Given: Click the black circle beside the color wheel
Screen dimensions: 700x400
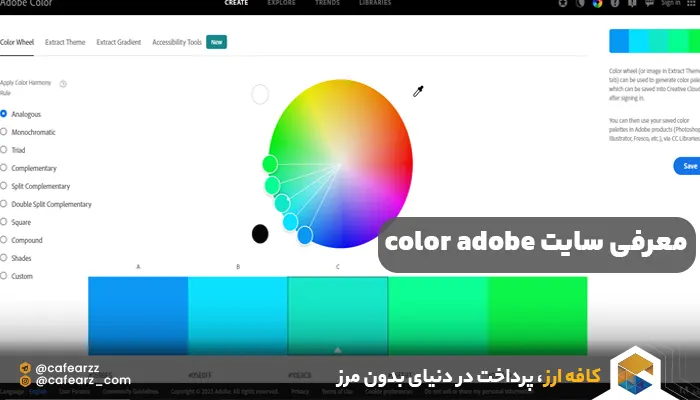Looking at the screenshot, I should click(260, 234).
